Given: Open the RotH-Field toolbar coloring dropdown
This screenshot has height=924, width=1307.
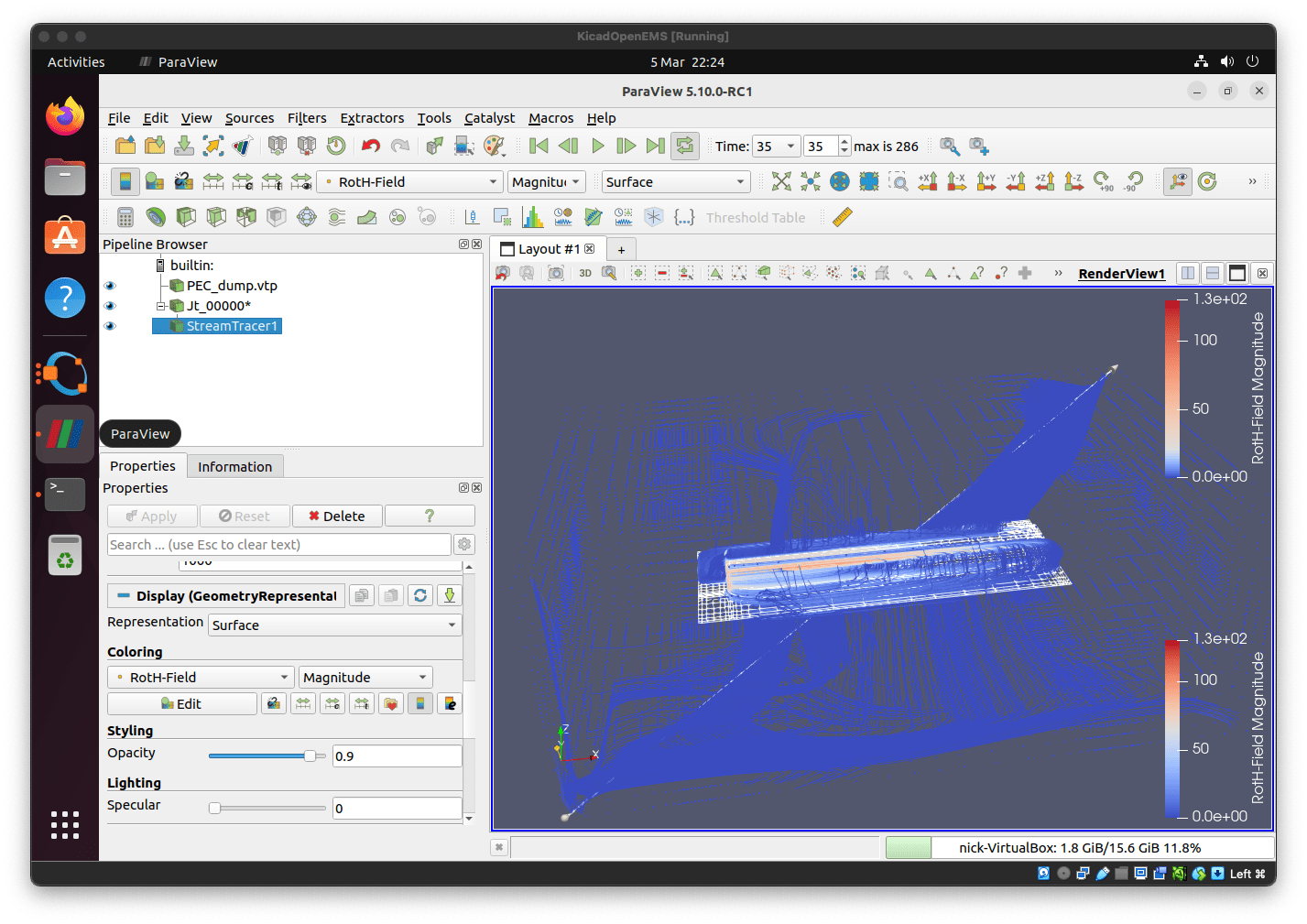Looking at the screenshot, I should [409, 181].
